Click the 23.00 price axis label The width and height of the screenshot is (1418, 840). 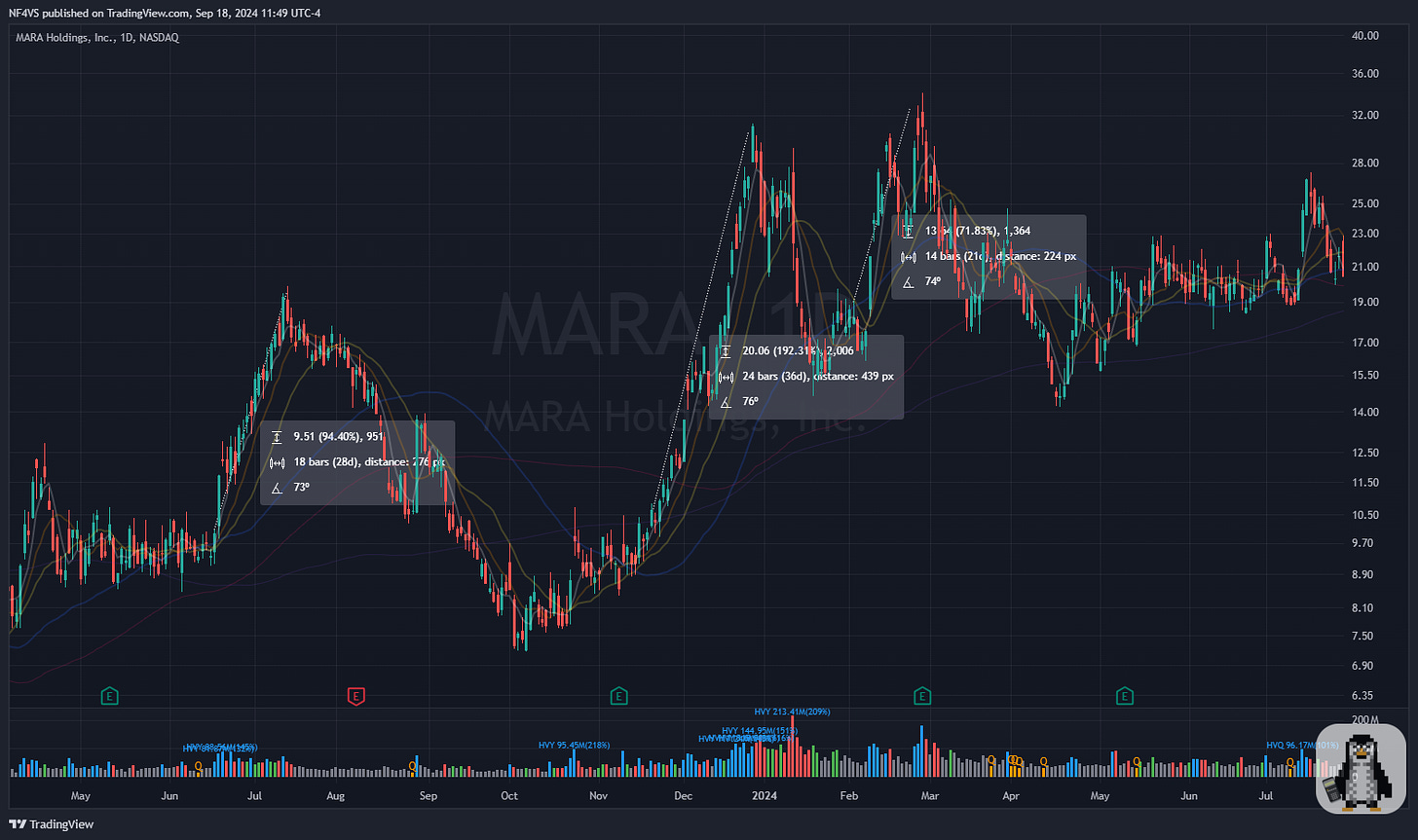click(x=1367, y=234)
